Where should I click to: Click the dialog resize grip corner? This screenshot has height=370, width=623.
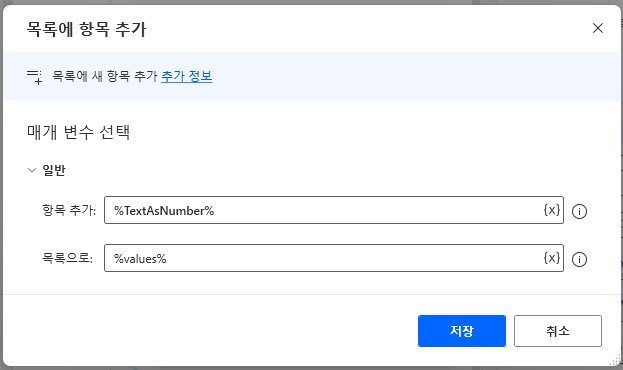[x=615, y=360]
